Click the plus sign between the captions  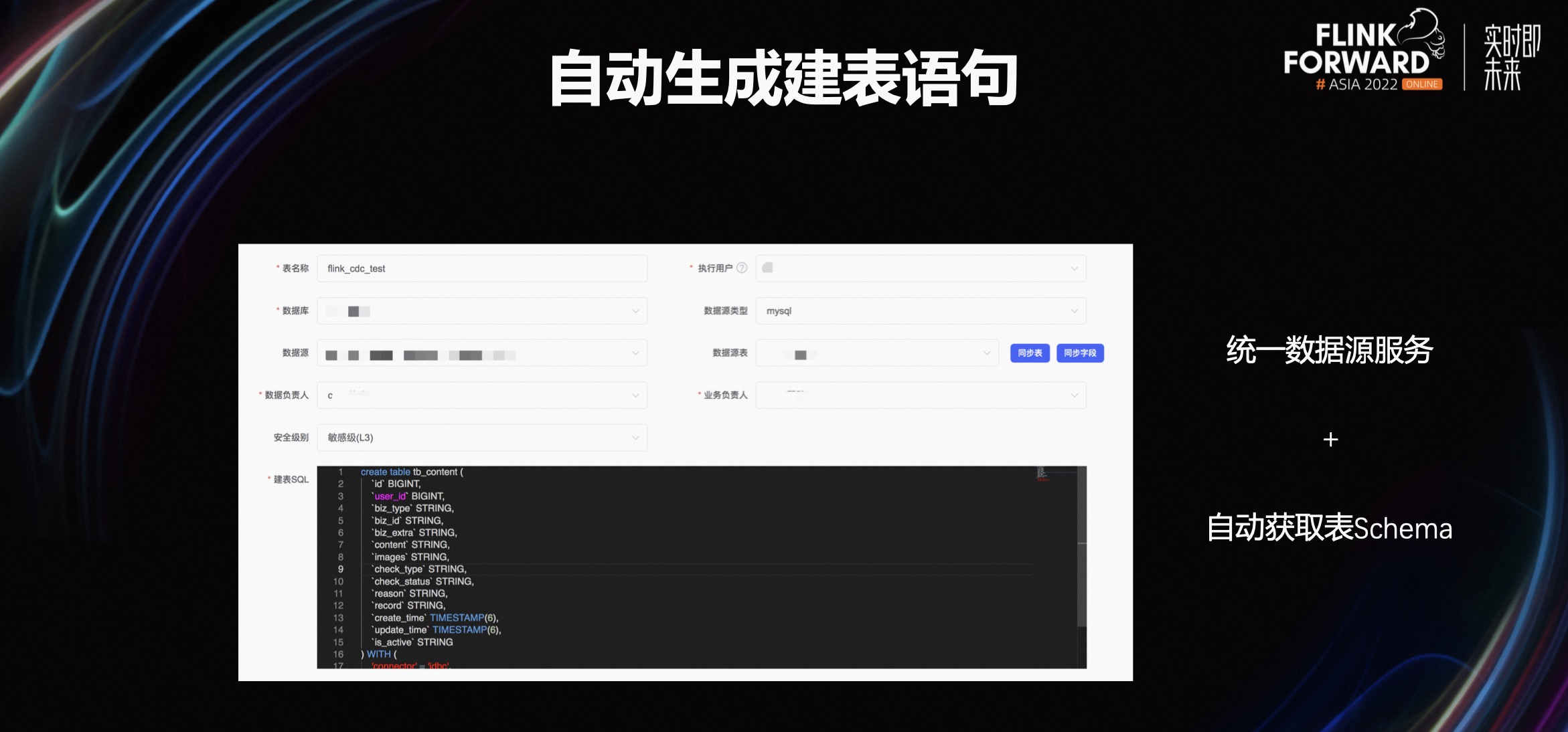(x=1330, y=440)
